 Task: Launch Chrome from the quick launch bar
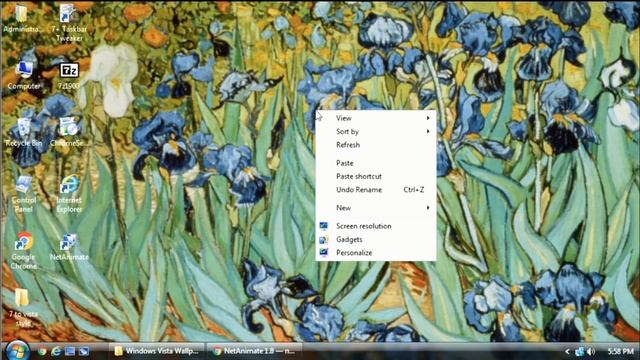click(x=42, y=351)
